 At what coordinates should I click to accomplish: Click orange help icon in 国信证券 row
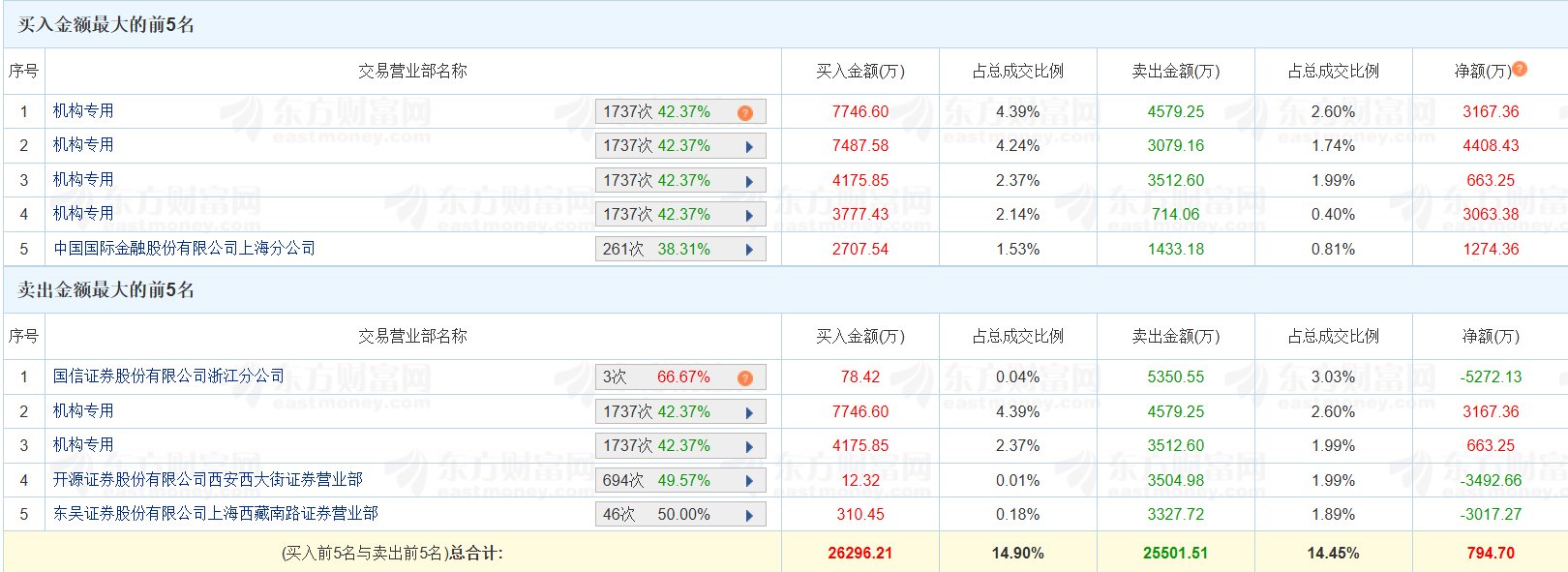point(744,378)
